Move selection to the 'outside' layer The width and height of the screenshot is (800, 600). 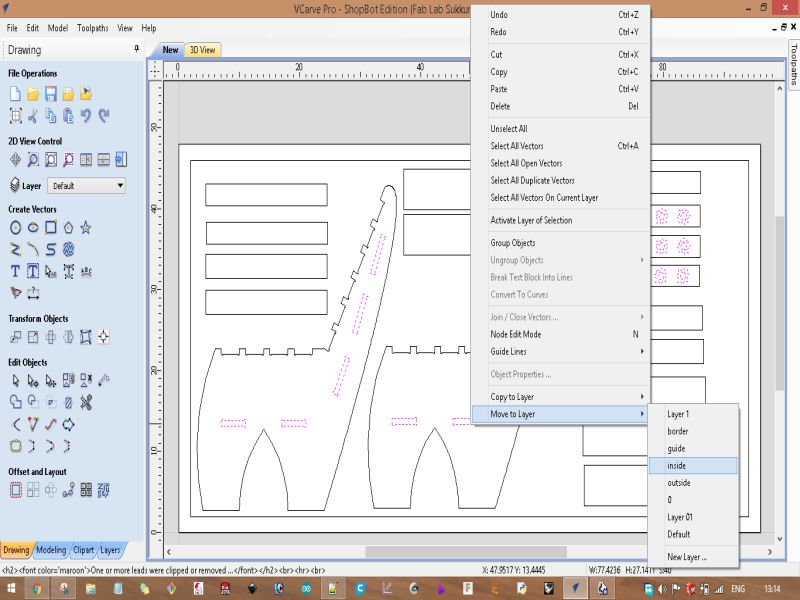click(x=693, y=483)
